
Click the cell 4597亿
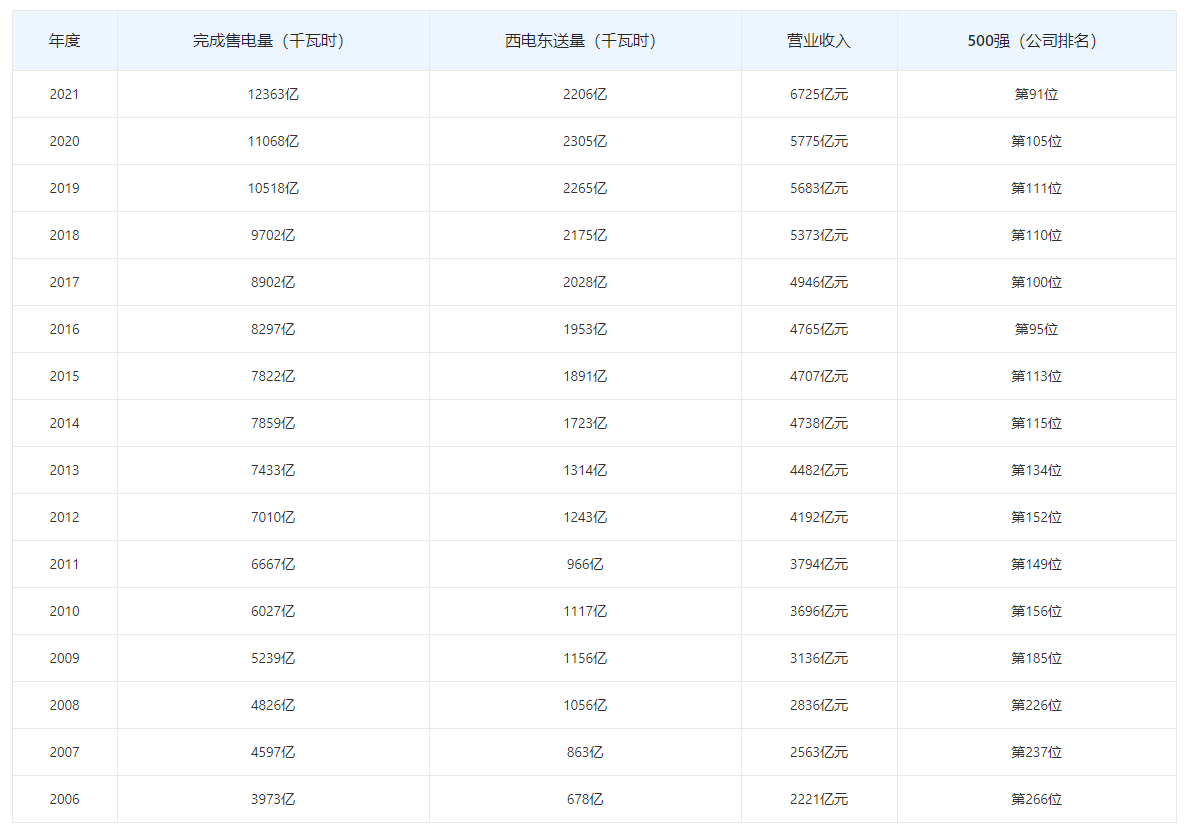273,754
